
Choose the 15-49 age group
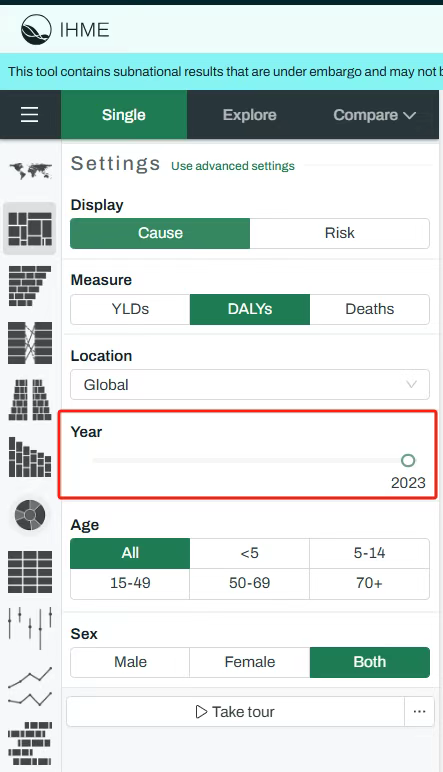pos(130,583)
